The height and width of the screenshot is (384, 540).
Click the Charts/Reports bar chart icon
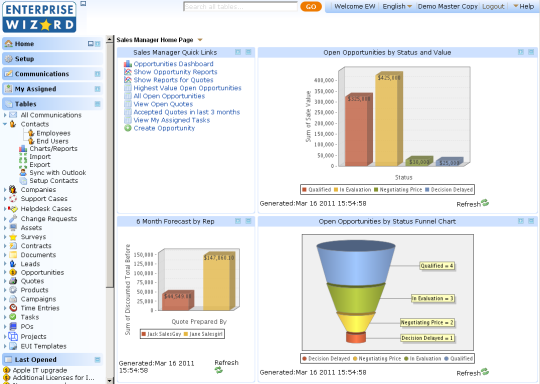23,148
